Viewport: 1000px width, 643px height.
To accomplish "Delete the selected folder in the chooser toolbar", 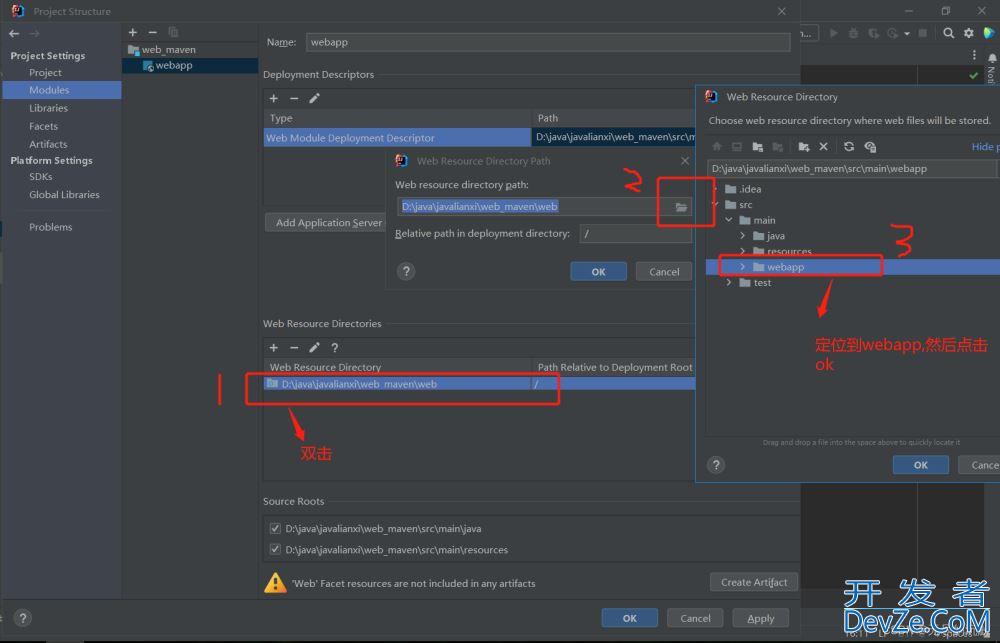I will [823, 147].
